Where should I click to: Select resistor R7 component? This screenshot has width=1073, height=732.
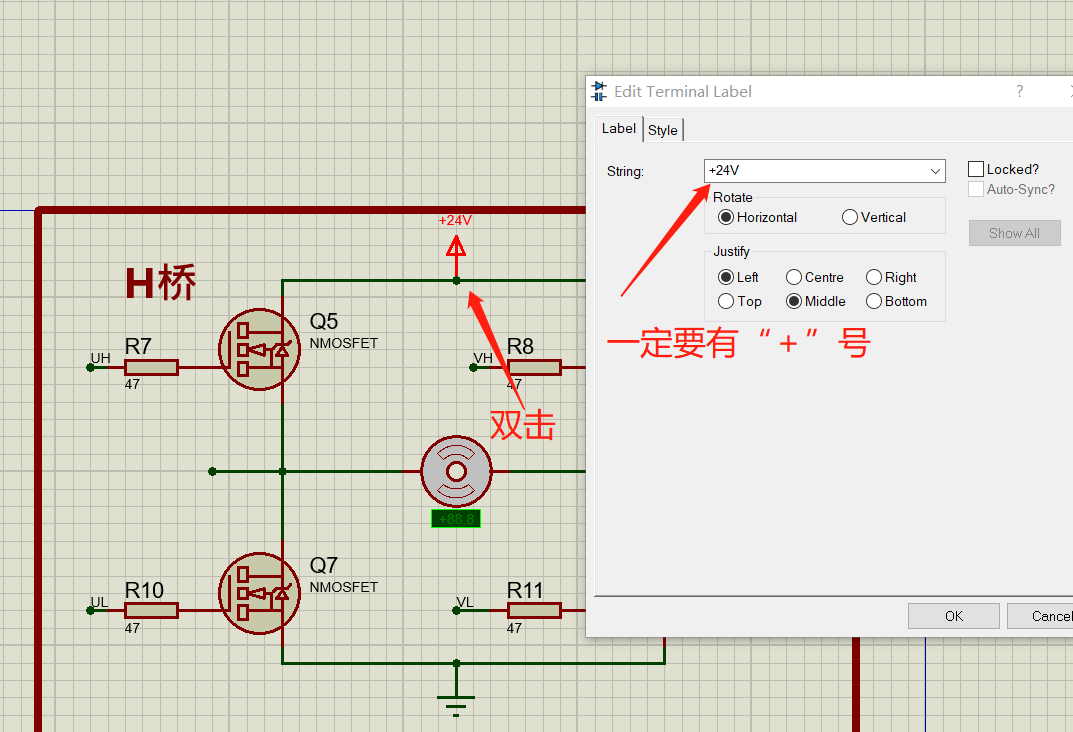point(151,367)
